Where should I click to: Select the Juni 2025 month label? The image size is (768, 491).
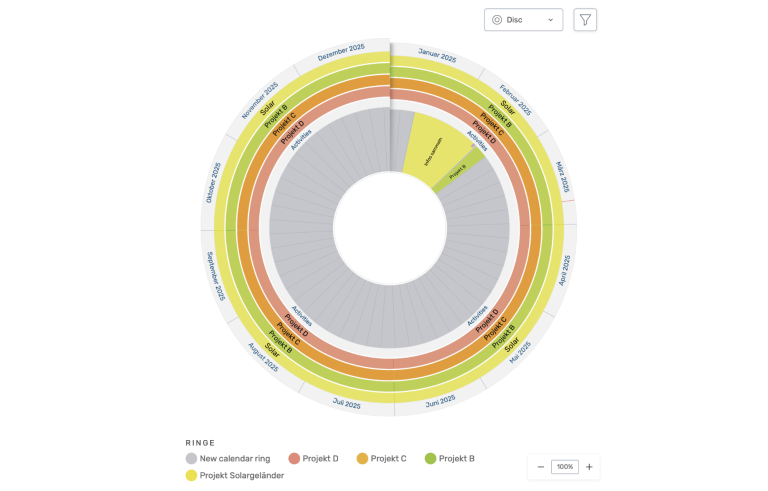click(x=439, y=402)
